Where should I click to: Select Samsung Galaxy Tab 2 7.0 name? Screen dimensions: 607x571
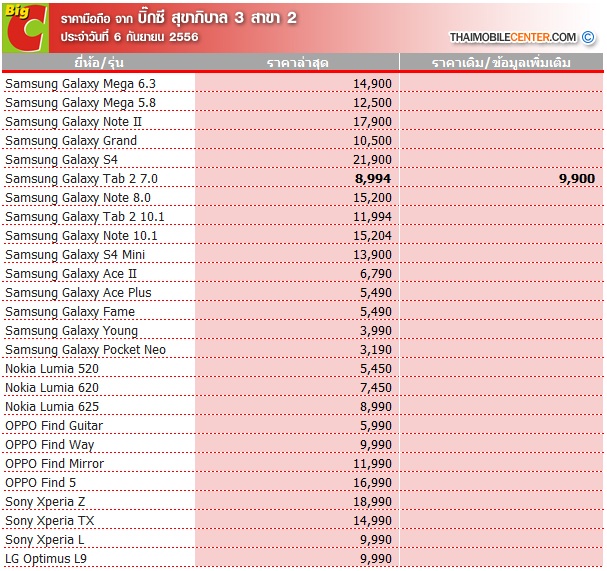coord(81,178)
